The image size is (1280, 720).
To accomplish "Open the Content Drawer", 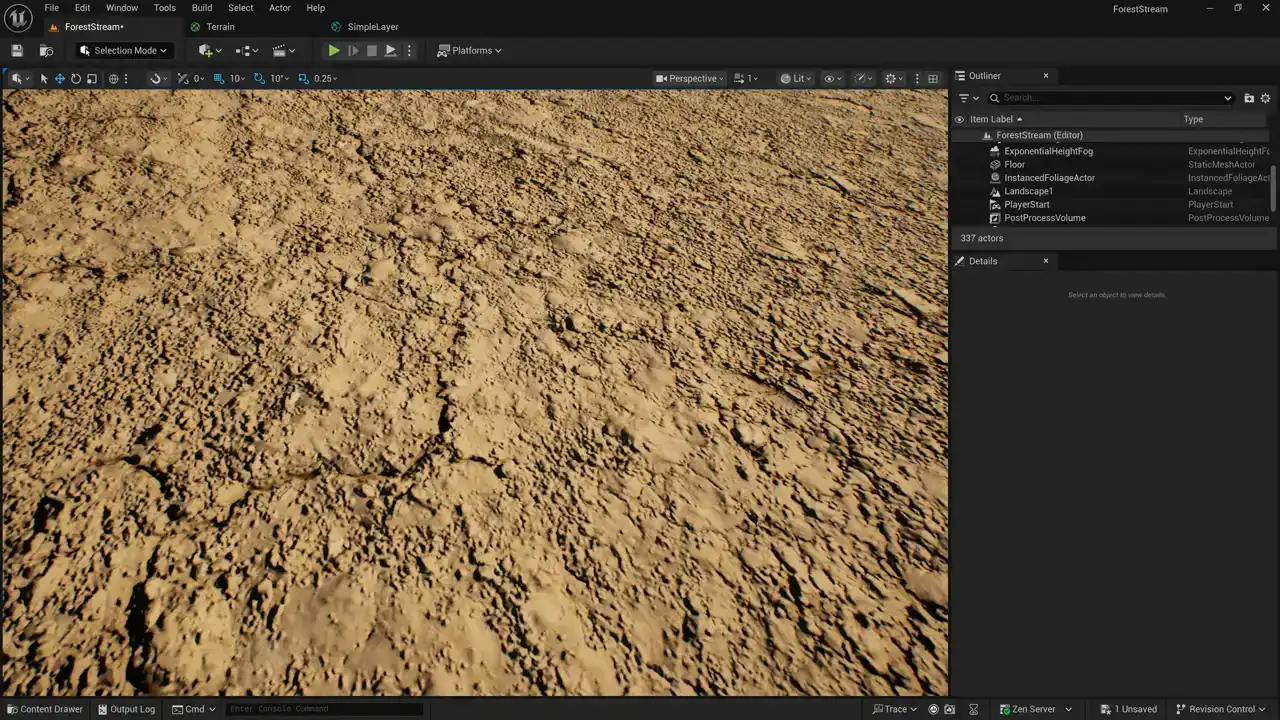I will click(45, 709).
